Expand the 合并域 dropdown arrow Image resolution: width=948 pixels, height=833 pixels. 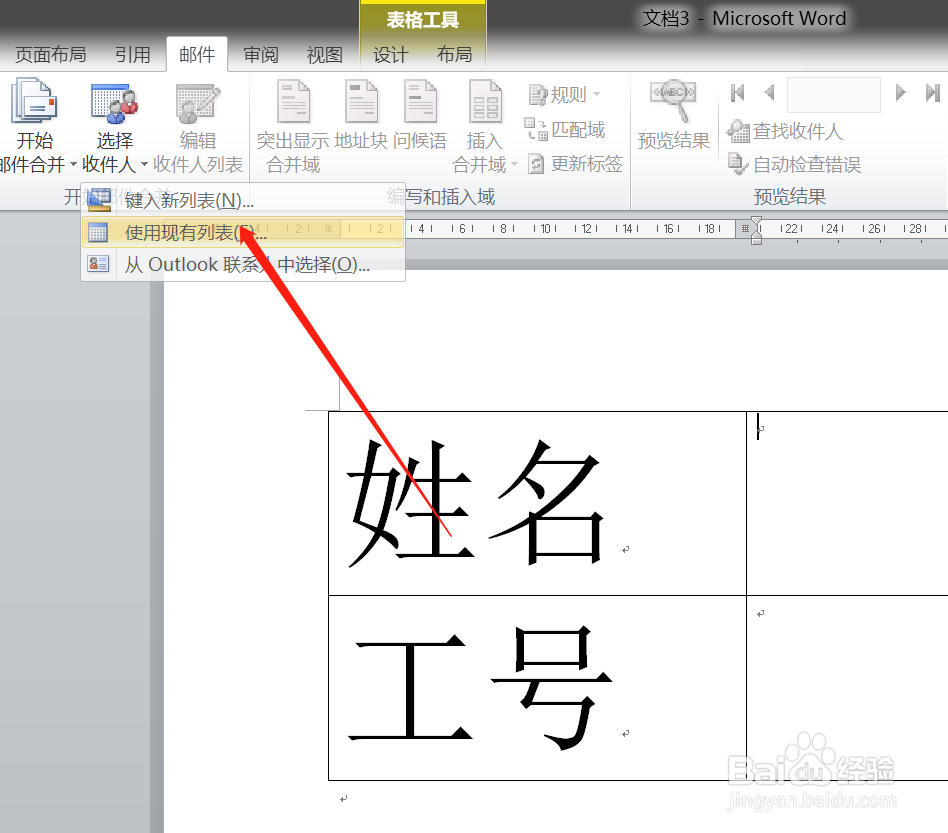tap(513, 165)
